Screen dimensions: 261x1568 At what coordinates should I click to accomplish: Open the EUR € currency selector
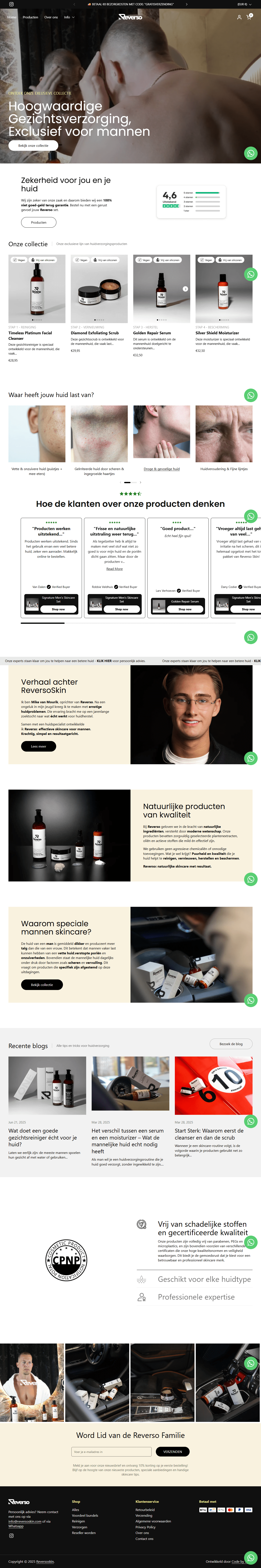click(243, 4)
